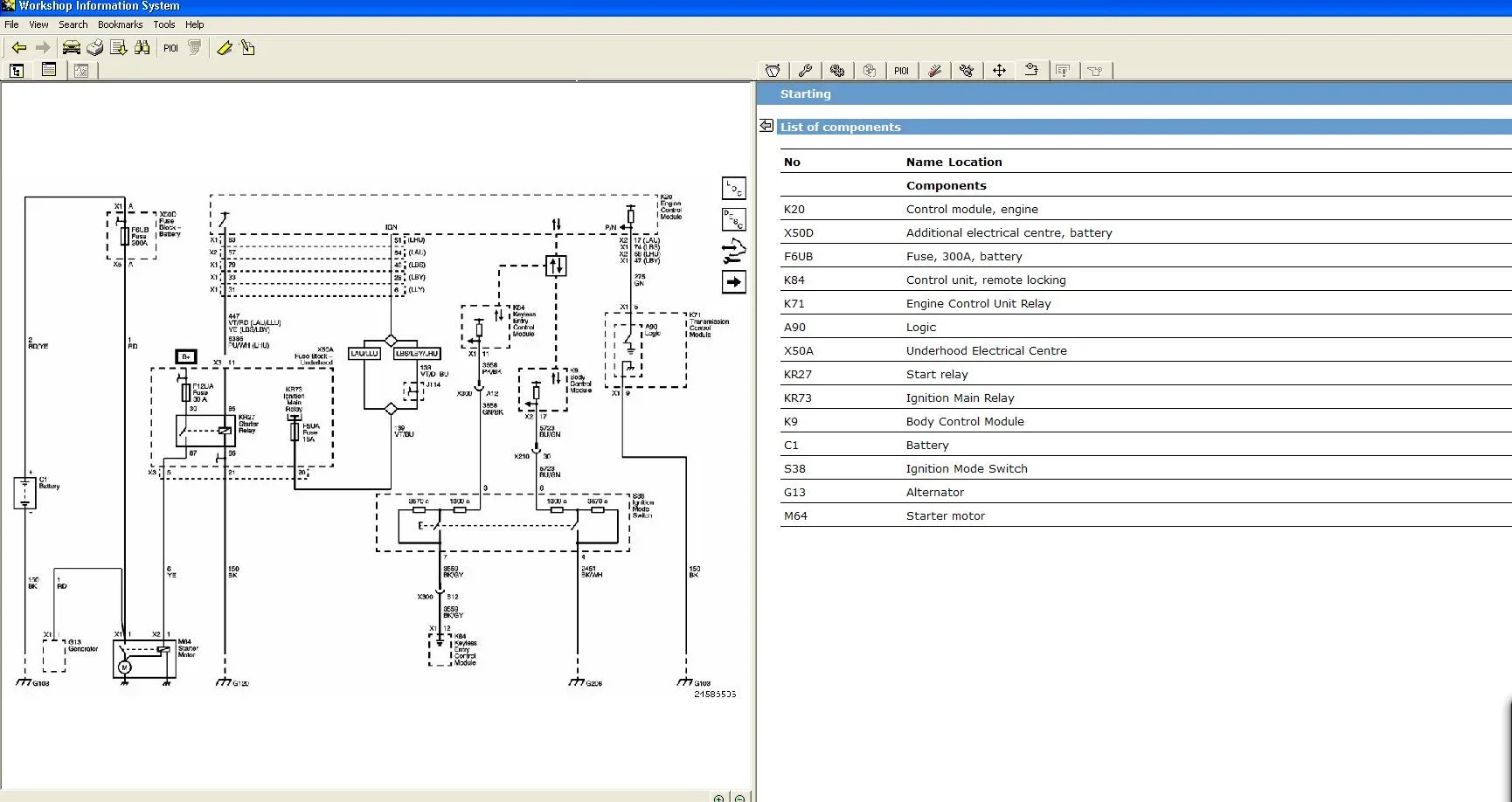Select X50A Underhood Electrical Centre row
The image size is (1512, 802).
tap(1146, 350)
